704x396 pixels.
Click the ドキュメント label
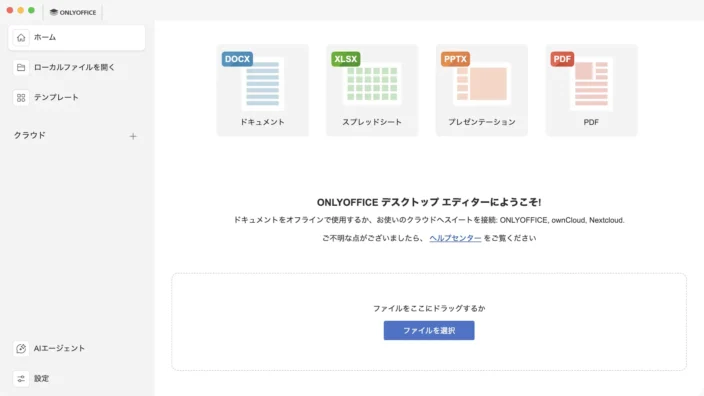click(x=263, y=122)
